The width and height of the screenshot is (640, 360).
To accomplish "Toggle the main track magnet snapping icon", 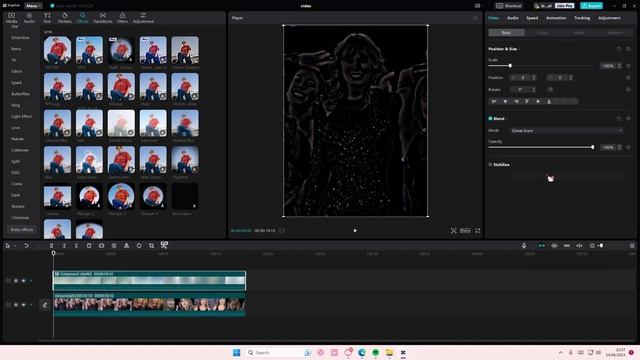I will click(542, 246).
